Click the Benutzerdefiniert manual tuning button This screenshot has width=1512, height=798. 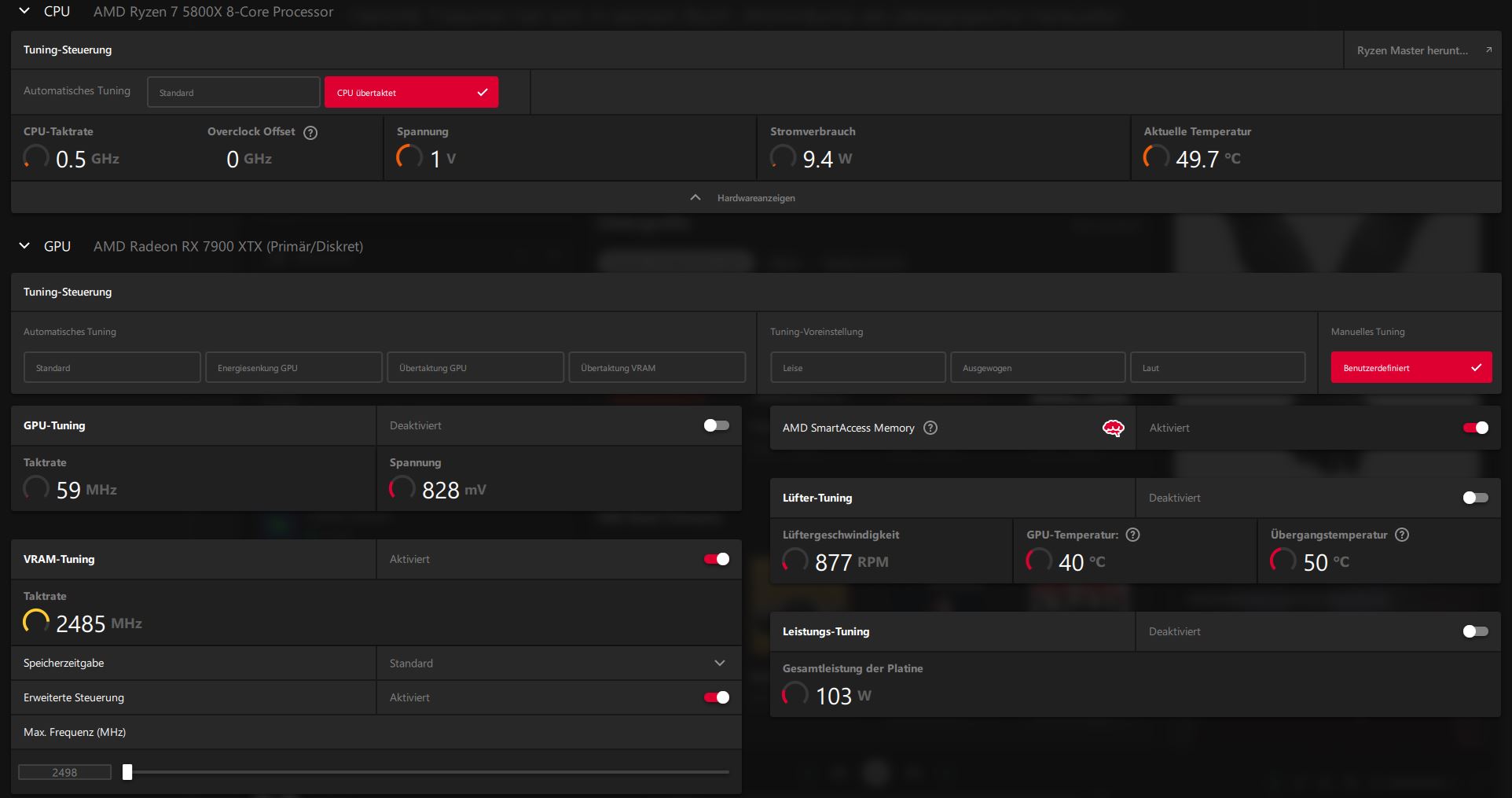[1411, 367]
